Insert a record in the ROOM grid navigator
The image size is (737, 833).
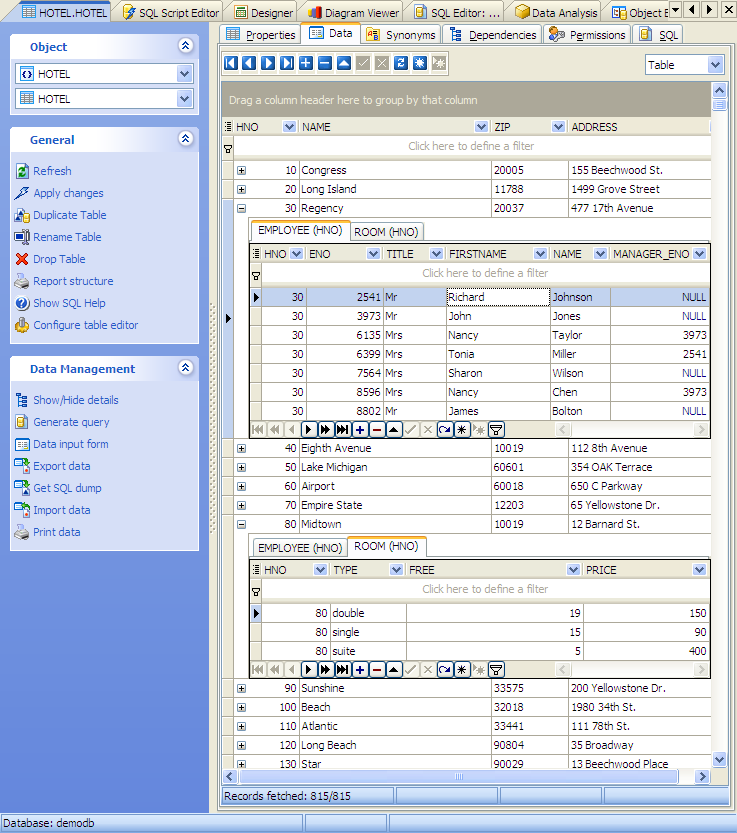360,669
